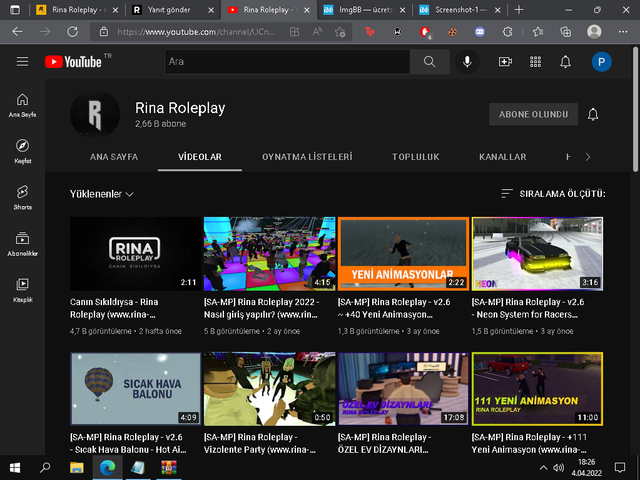
Task: Open the YouTube apps grid
Action: tap(536, 62)
